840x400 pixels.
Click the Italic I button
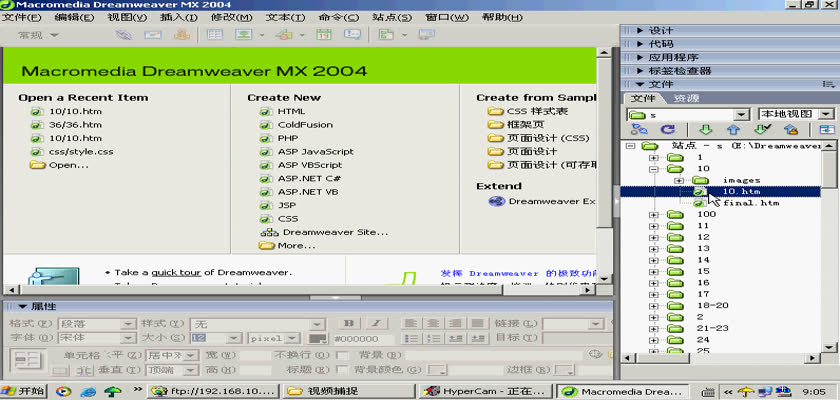377,323
